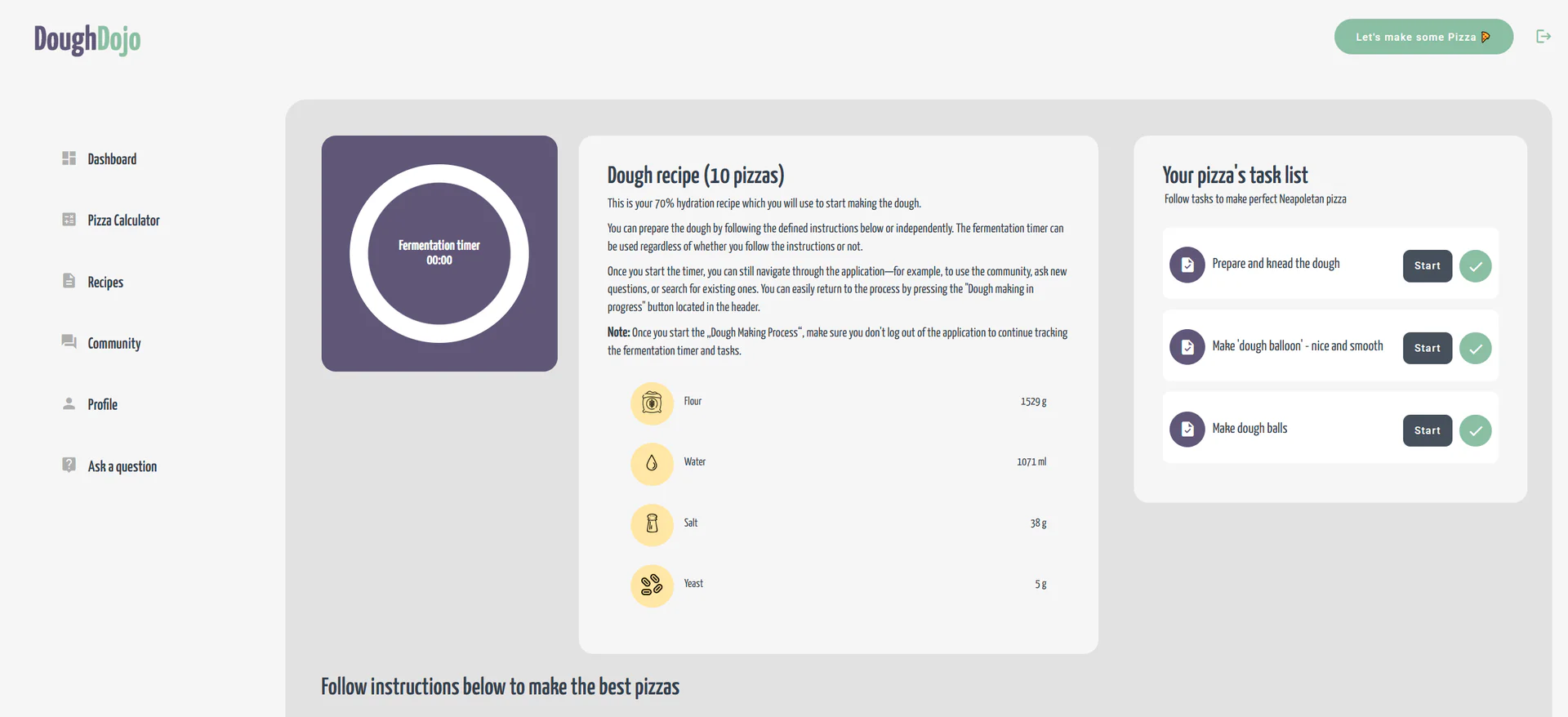1568x717 pixels.
Task: Click the Water droplet icon
Action: coord(651,463)
